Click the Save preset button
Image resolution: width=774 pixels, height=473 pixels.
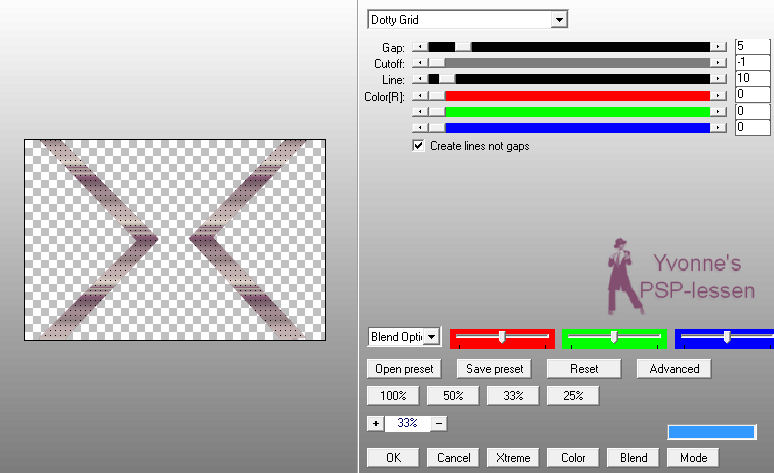pos(494,369)
